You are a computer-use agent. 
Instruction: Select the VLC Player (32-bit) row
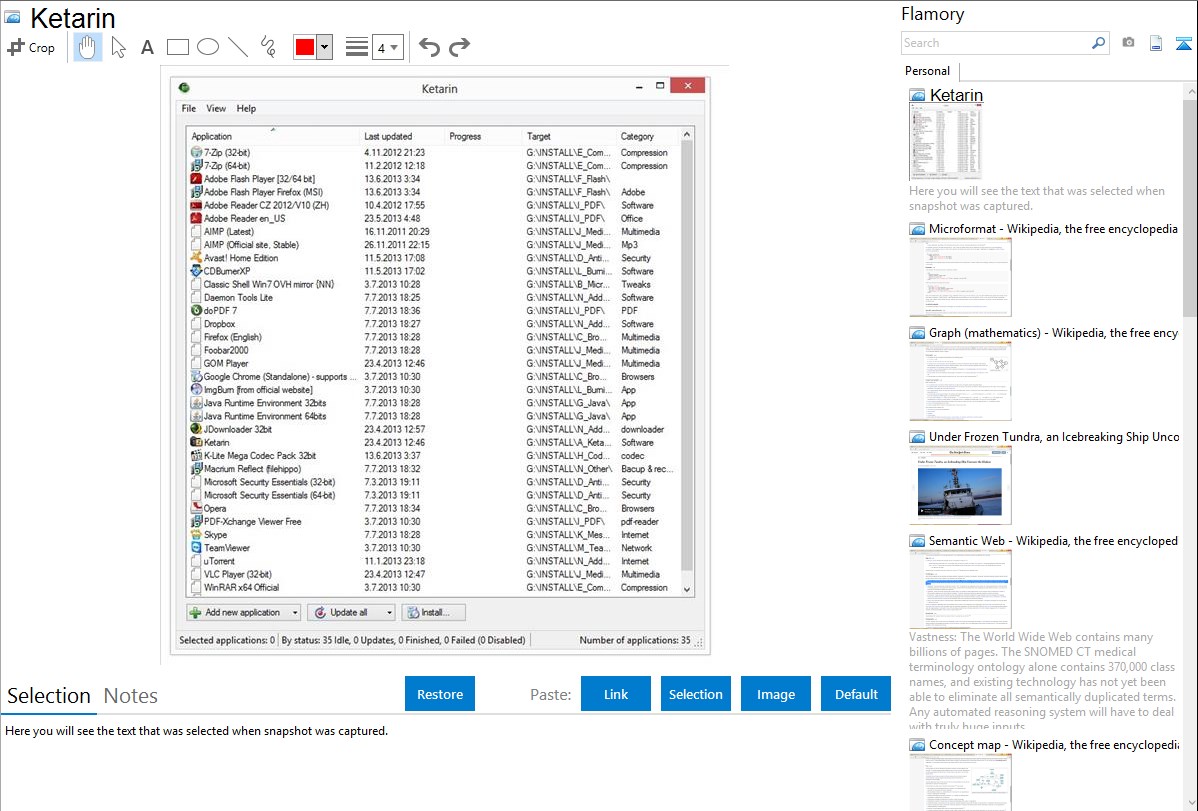[x=433, y=574]
